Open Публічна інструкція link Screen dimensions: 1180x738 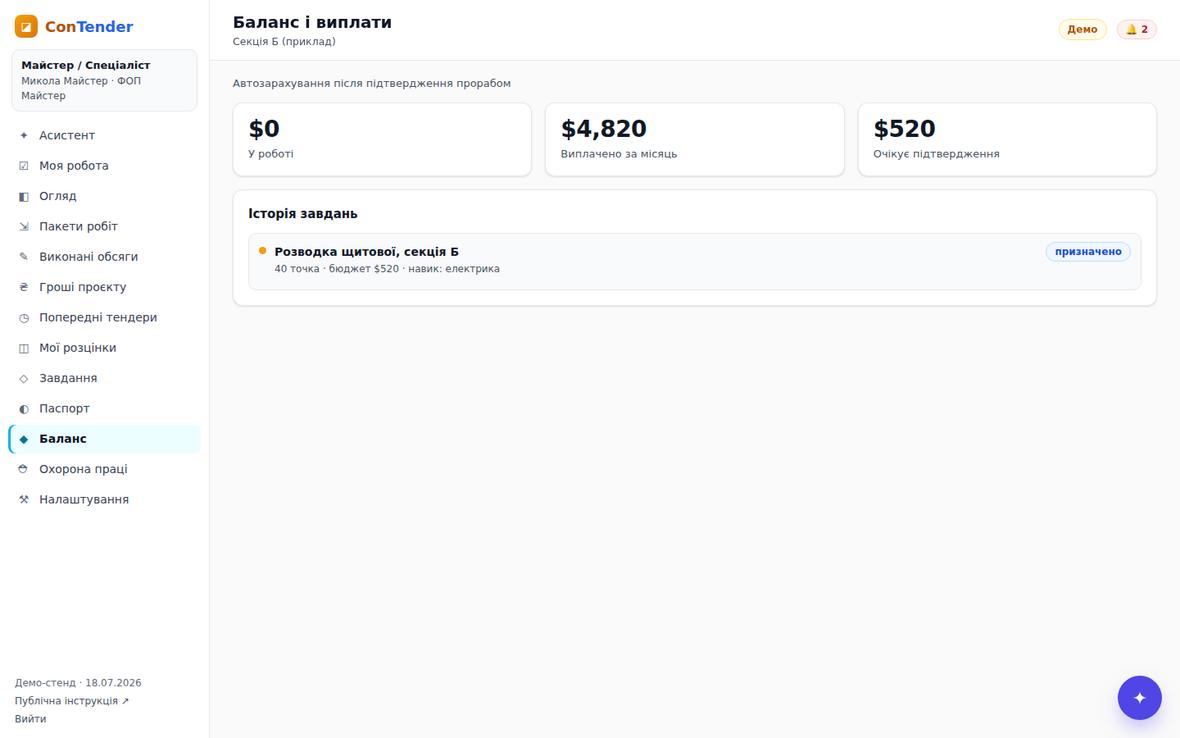(x=71, y=700)
